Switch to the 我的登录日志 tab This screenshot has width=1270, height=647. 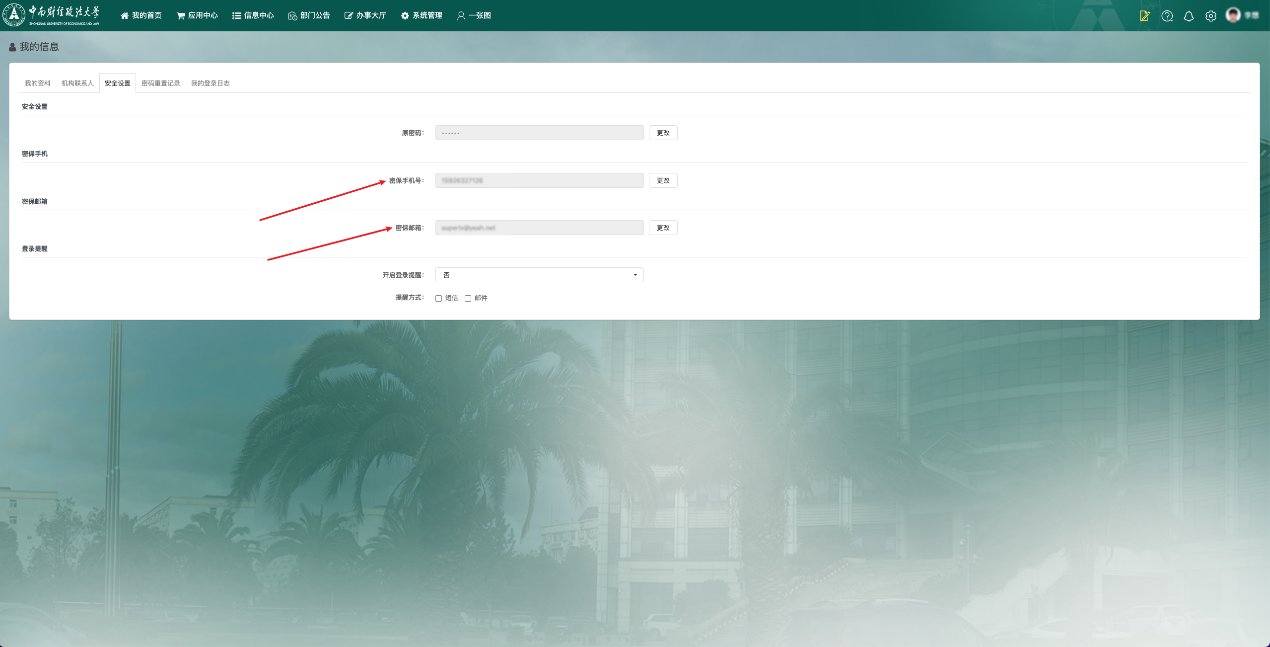click(210, 83)
